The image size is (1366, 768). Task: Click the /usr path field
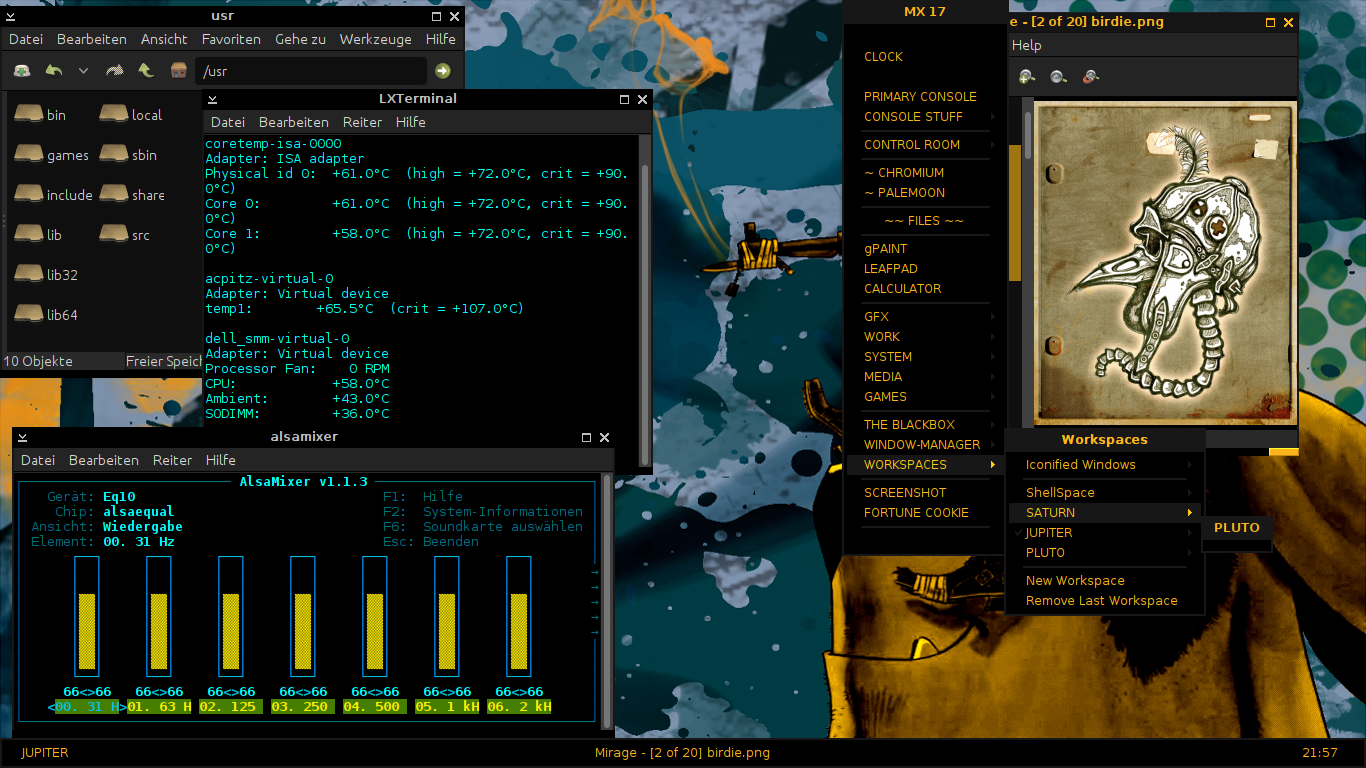(311, 71)
